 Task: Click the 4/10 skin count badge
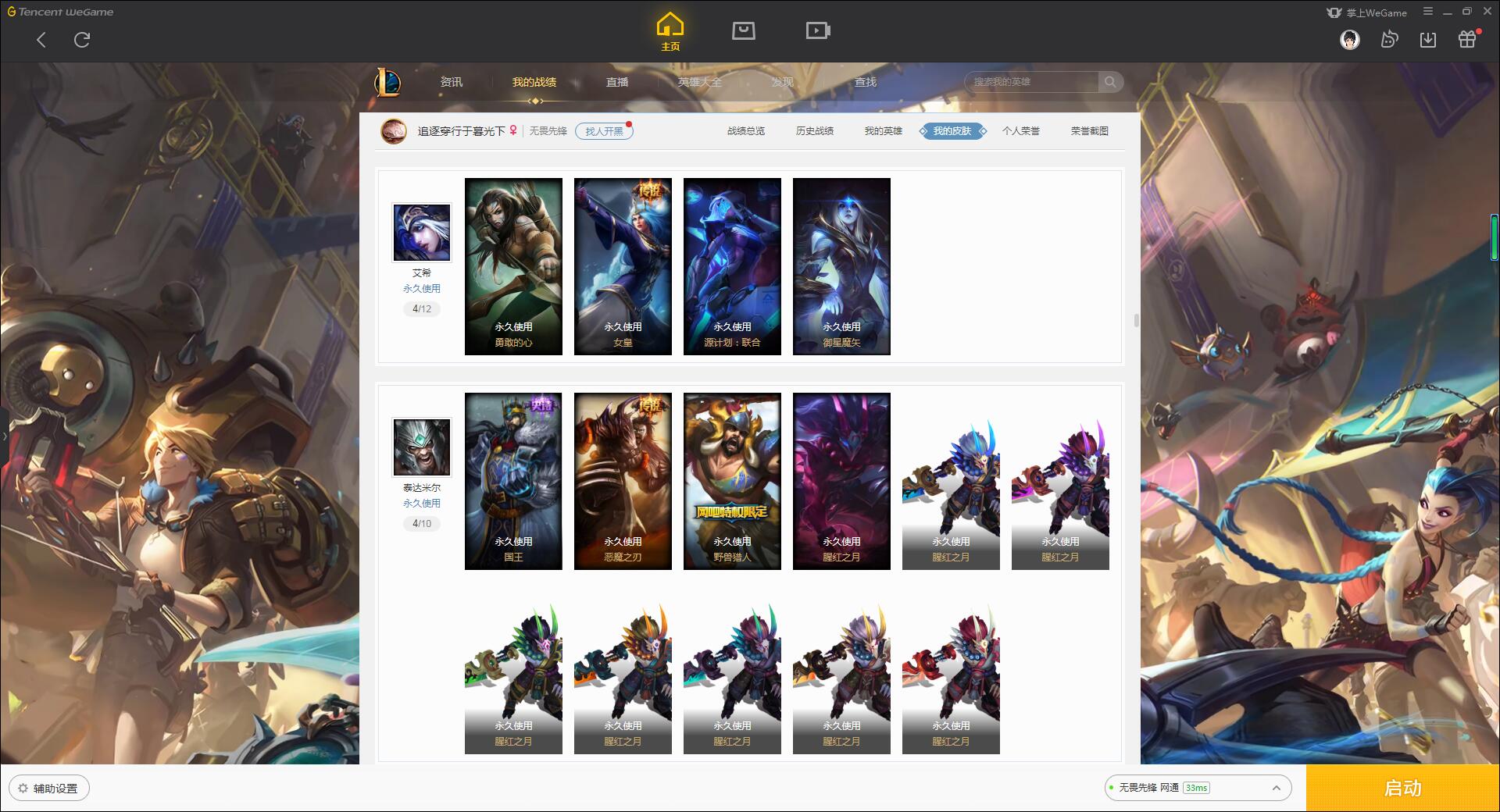[422, 524]
